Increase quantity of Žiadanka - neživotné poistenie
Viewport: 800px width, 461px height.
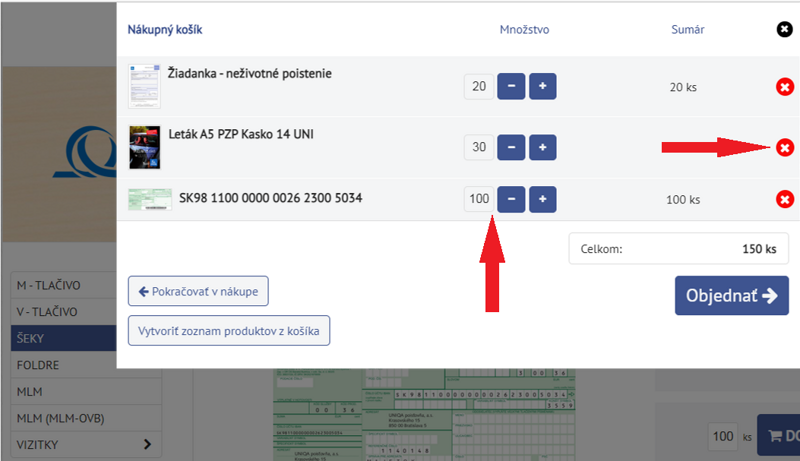[x=542, y=86]
